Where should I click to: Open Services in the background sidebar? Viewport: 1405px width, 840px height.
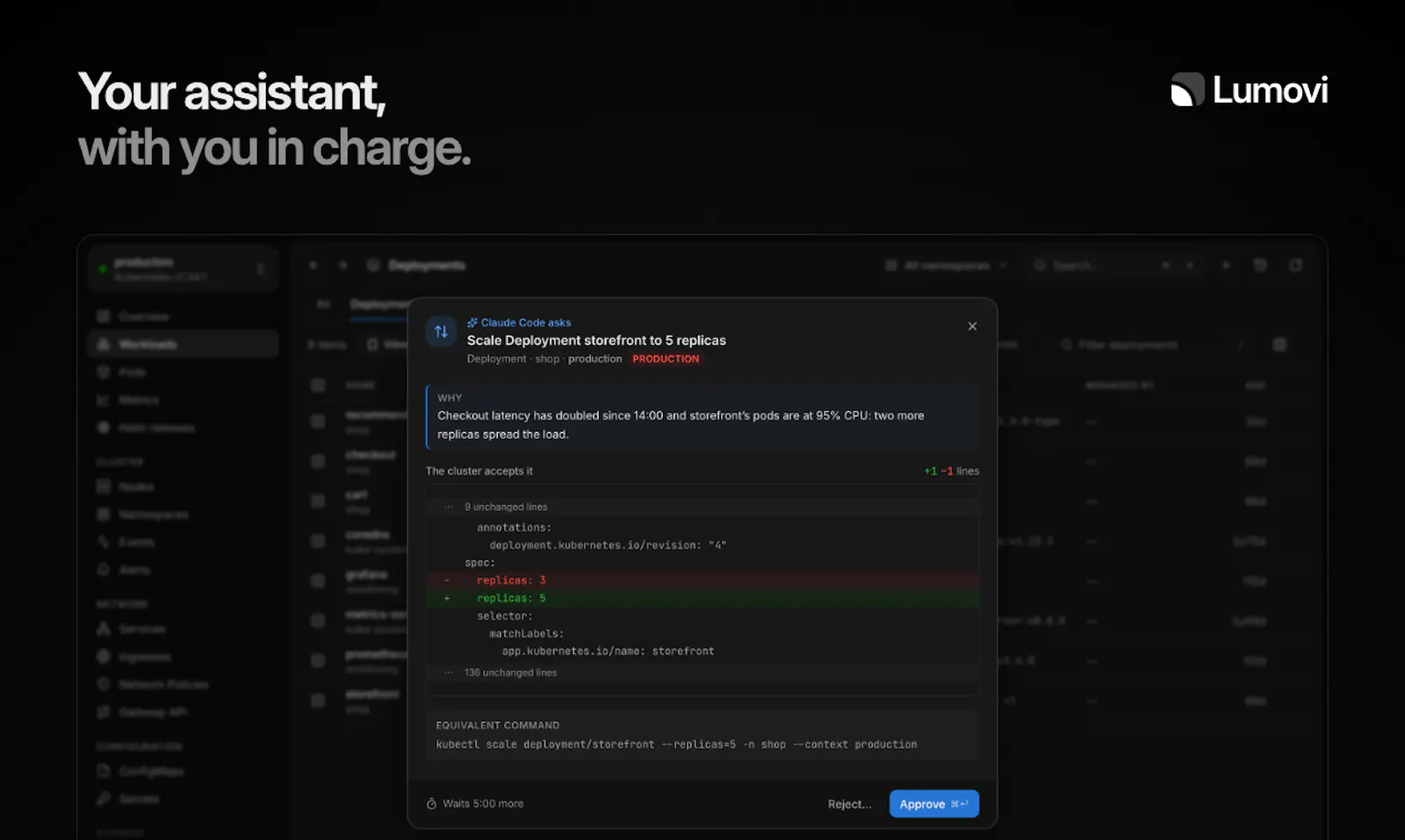pos(184,628)
